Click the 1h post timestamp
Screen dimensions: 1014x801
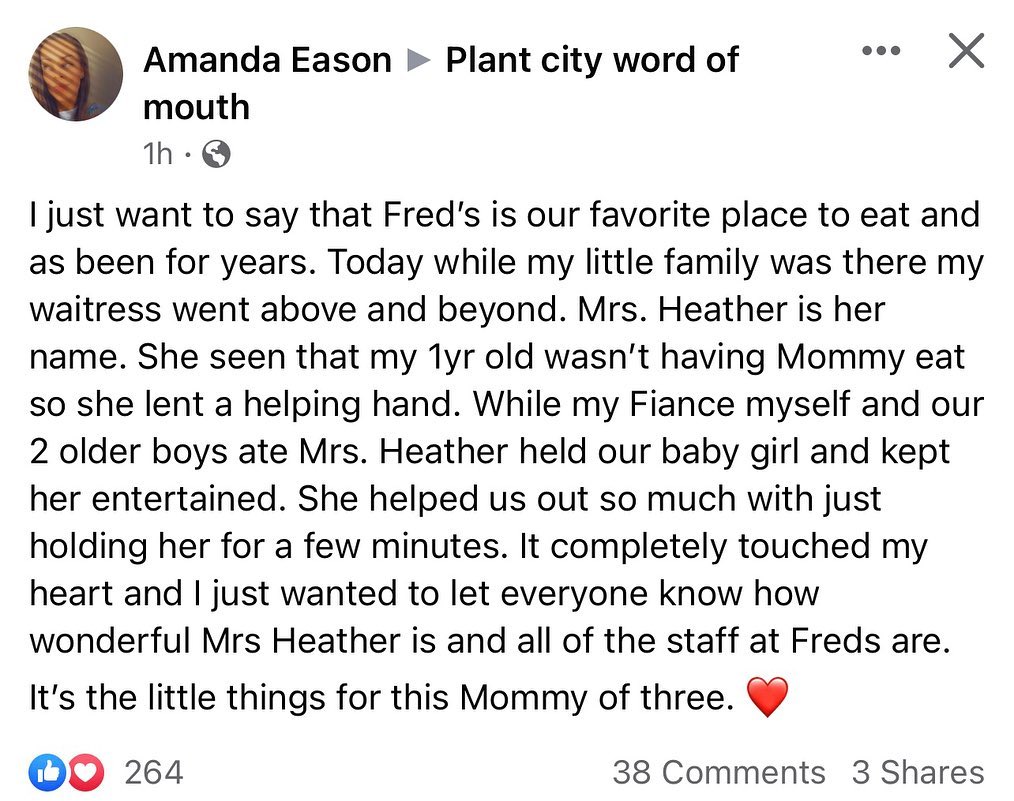[158, 153]
